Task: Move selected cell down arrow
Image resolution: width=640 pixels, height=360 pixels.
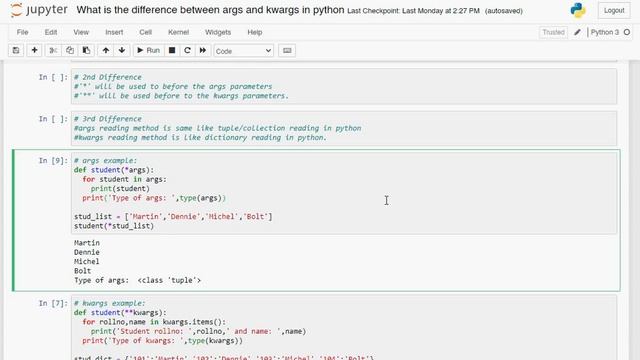Action: click(x=122, y=51)
